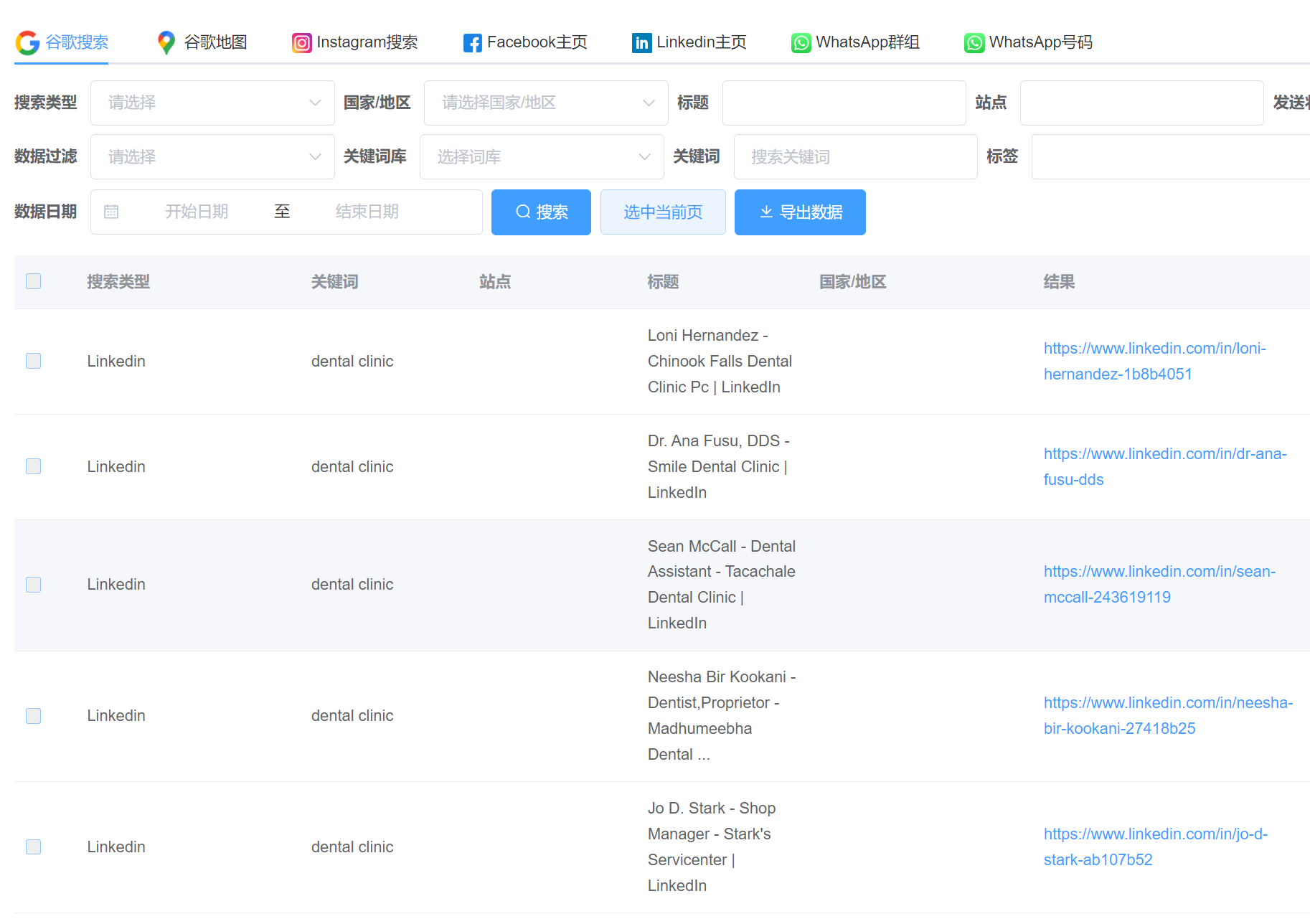This screenshot has width=1310, height=924.
Task: Open the sean-mccall LinkedIn link
Action: pos(1160,584)
